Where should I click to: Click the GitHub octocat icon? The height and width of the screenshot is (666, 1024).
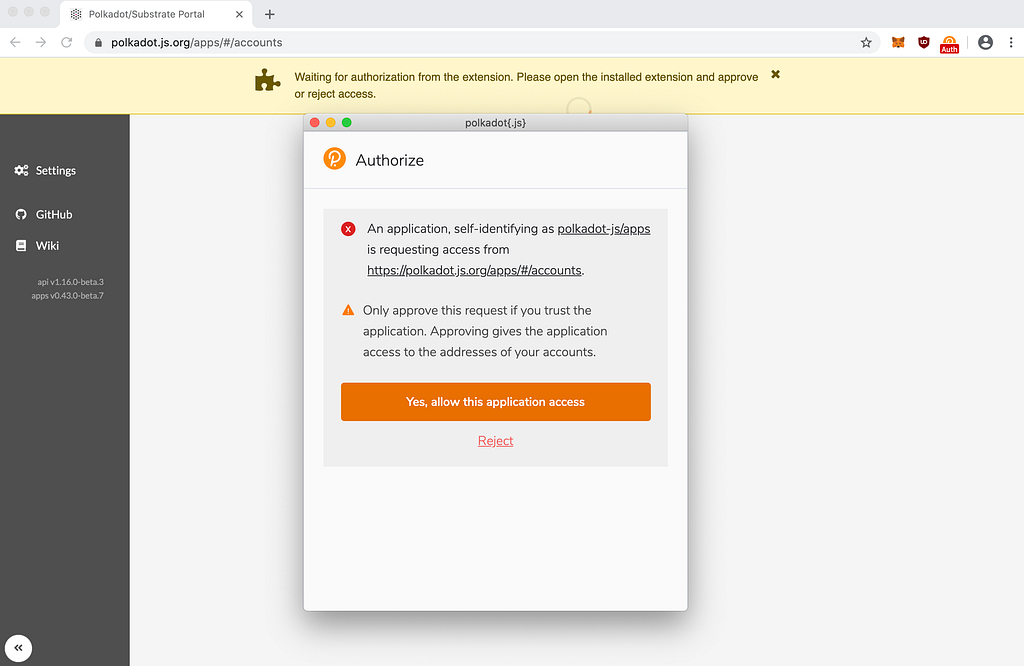click(x=21, y=214)
